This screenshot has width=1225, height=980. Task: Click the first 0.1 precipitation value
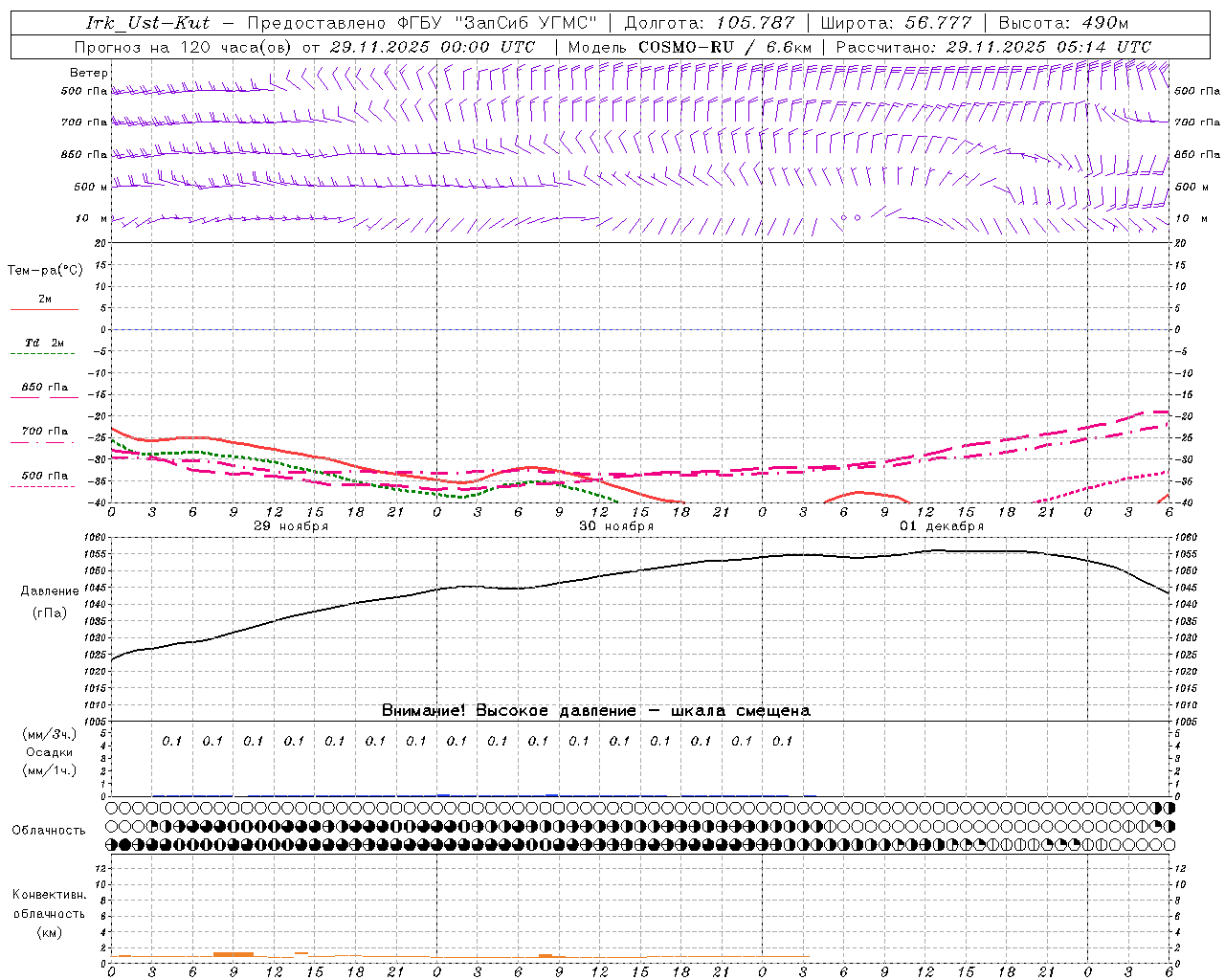point(171,741)
